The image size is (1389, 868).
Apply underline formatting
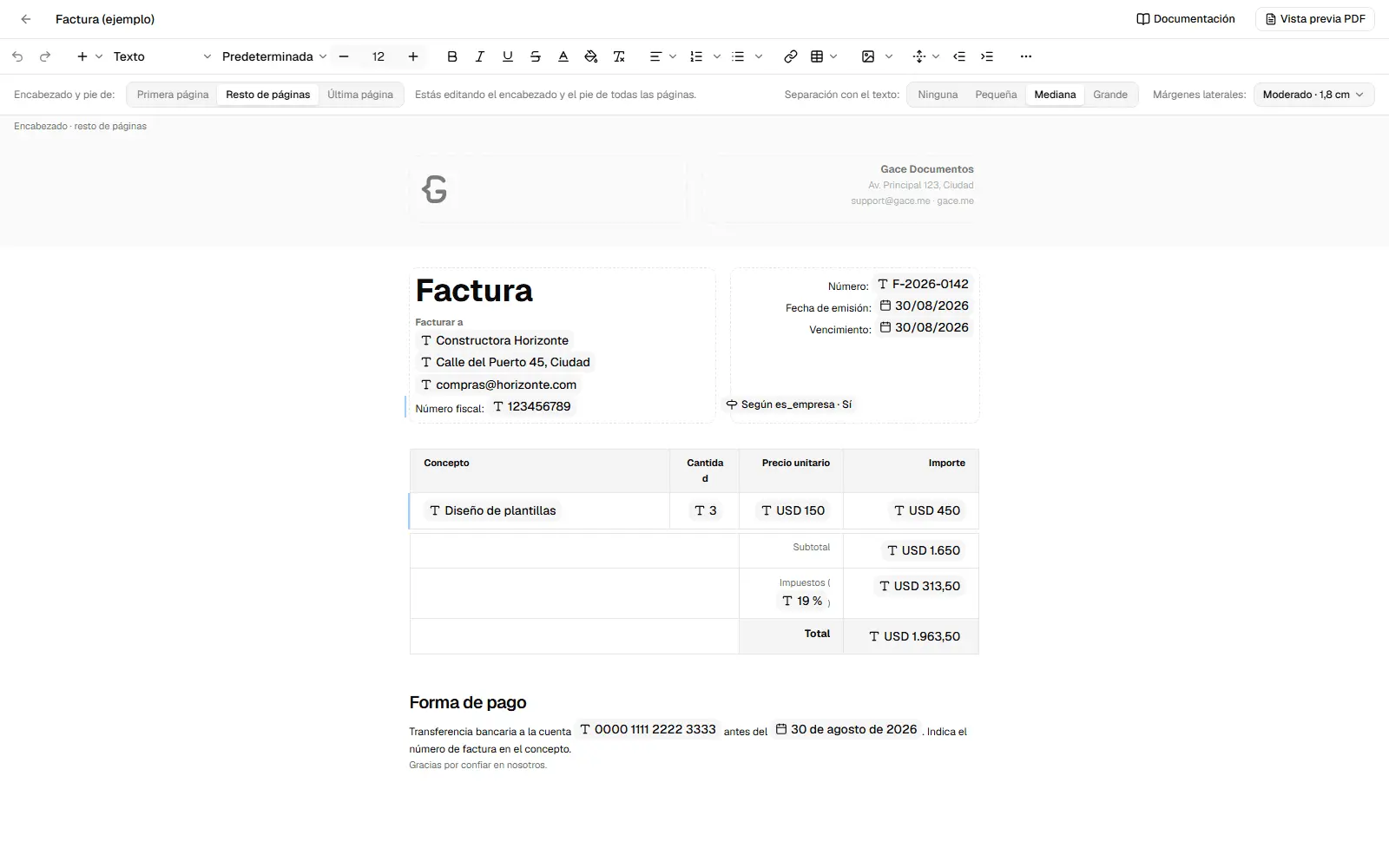tap(508, 56)
